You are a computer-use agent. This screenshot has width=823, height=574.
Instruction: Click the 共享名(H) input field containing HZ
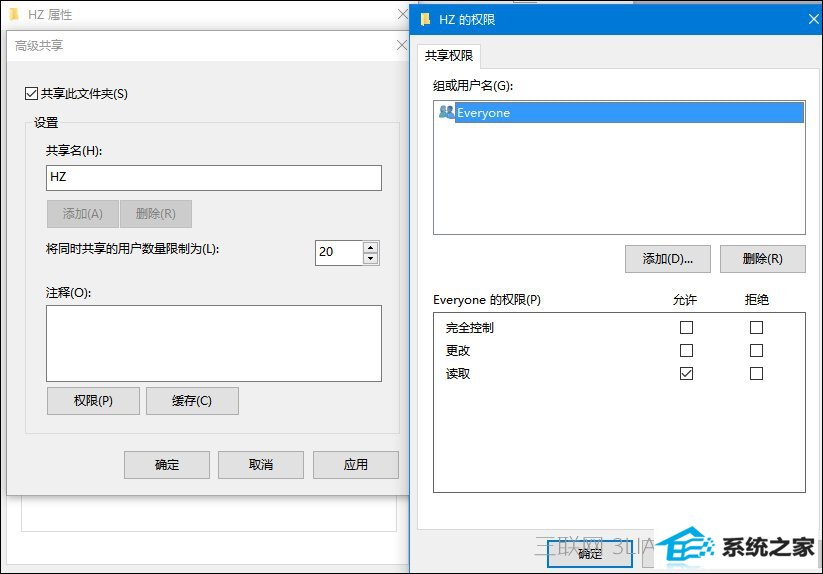coord(214,178)
